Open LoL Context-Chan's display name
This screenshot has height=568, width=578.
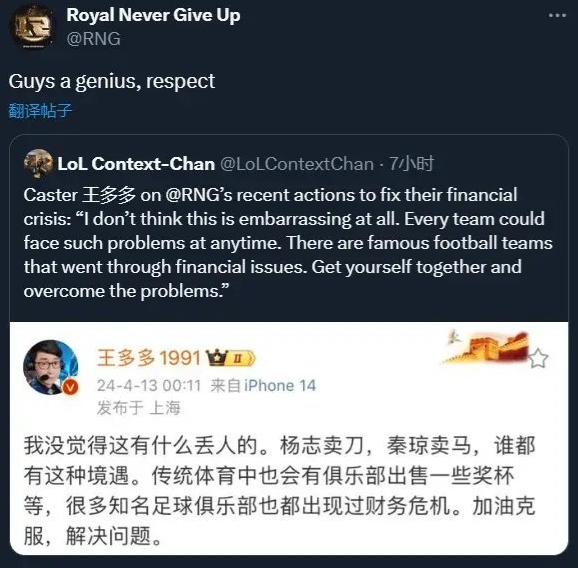click(136, 164)
